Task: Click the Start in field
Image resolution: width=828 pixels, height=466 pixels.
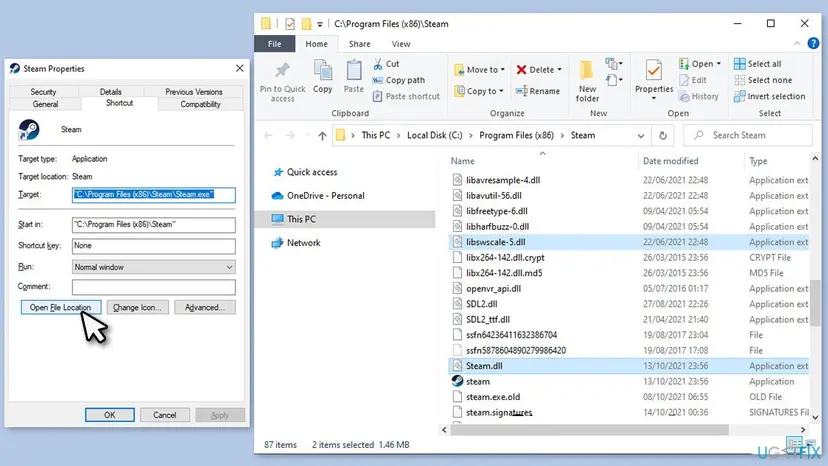Action: (154, 225)
